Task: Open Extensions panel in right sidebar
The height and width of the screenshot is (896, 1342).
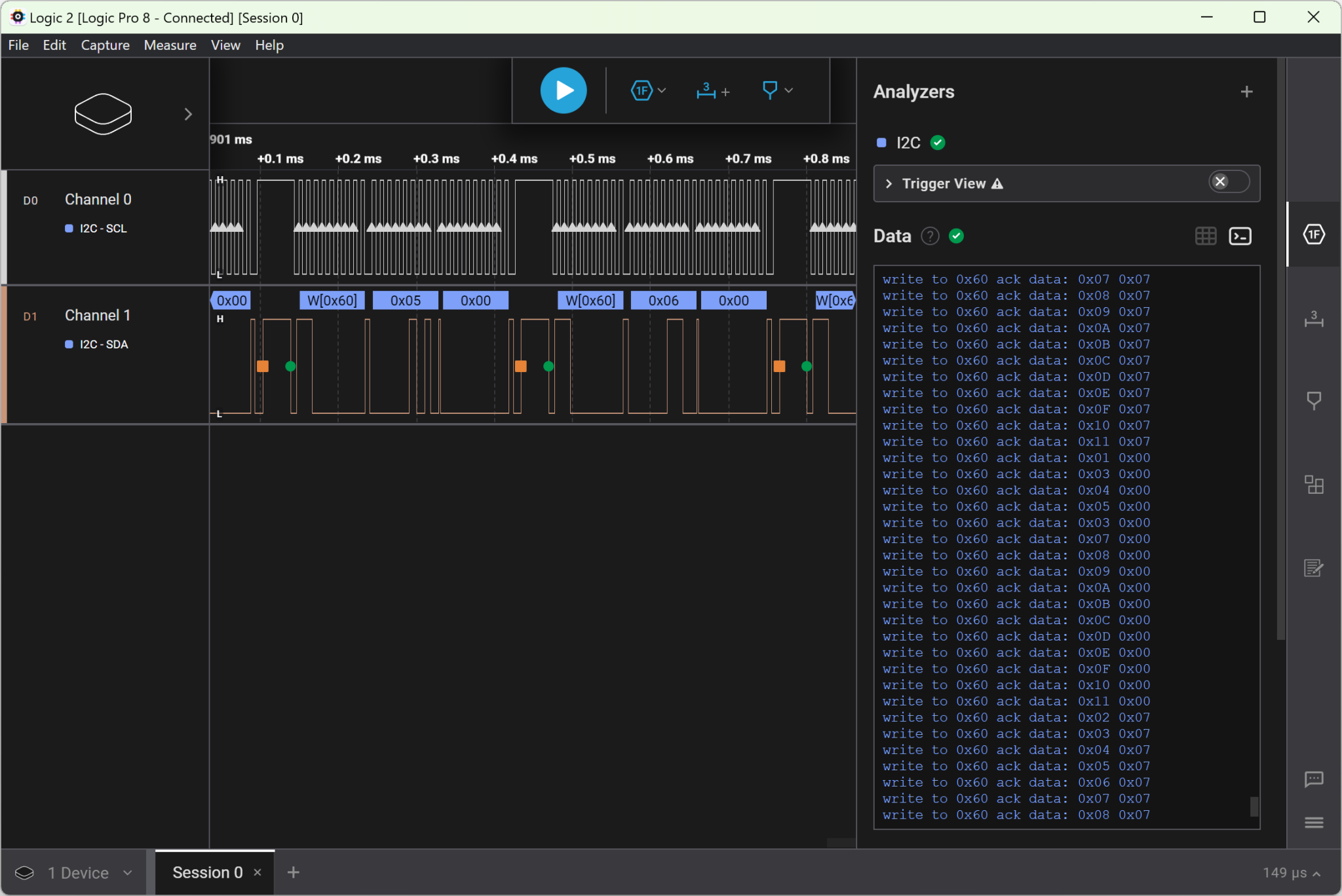Action: [x=1313, y=485]
